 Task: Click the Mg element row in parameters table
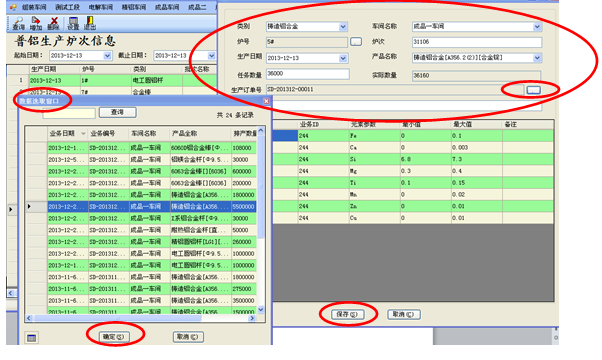(413, 171)
